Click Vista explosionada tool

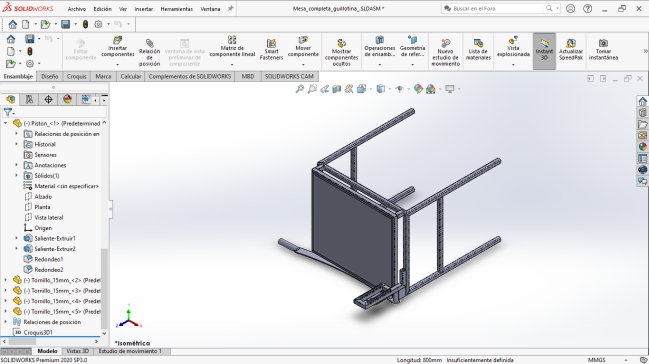(x=513, y=47)
